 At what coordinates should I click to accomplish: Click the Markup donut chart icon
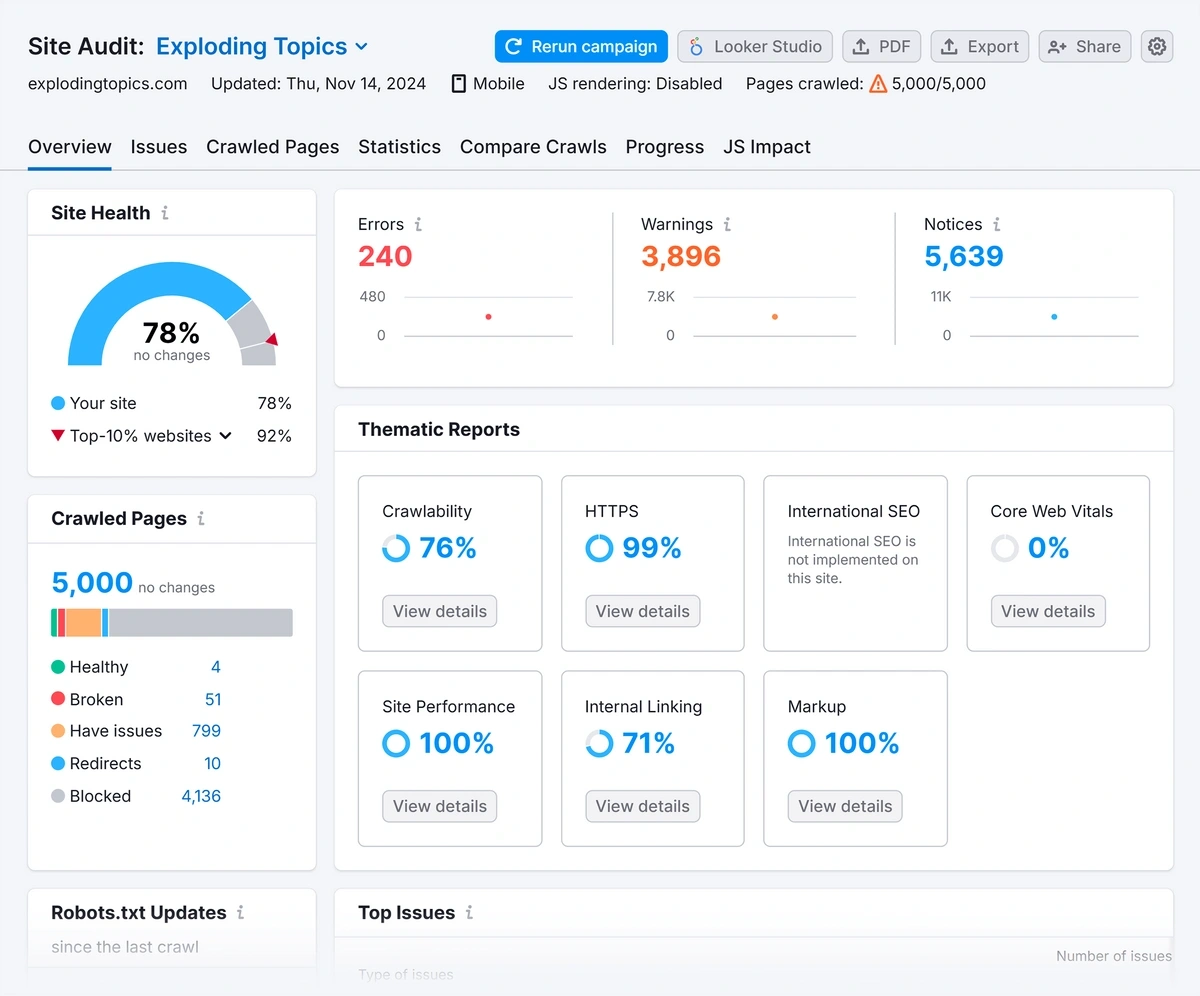pyautogui.click(x=802, y=743)
